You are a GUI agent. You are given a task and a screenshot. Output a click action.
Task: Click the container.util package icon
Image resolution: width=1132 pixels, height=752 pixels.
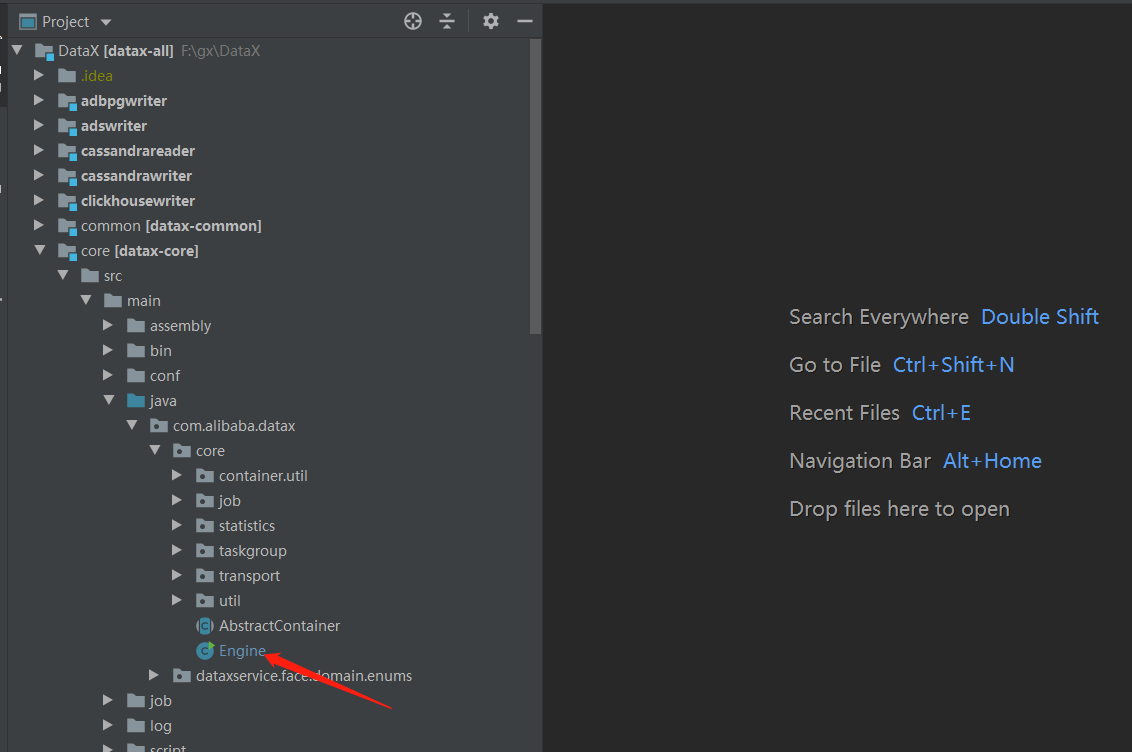205,476
